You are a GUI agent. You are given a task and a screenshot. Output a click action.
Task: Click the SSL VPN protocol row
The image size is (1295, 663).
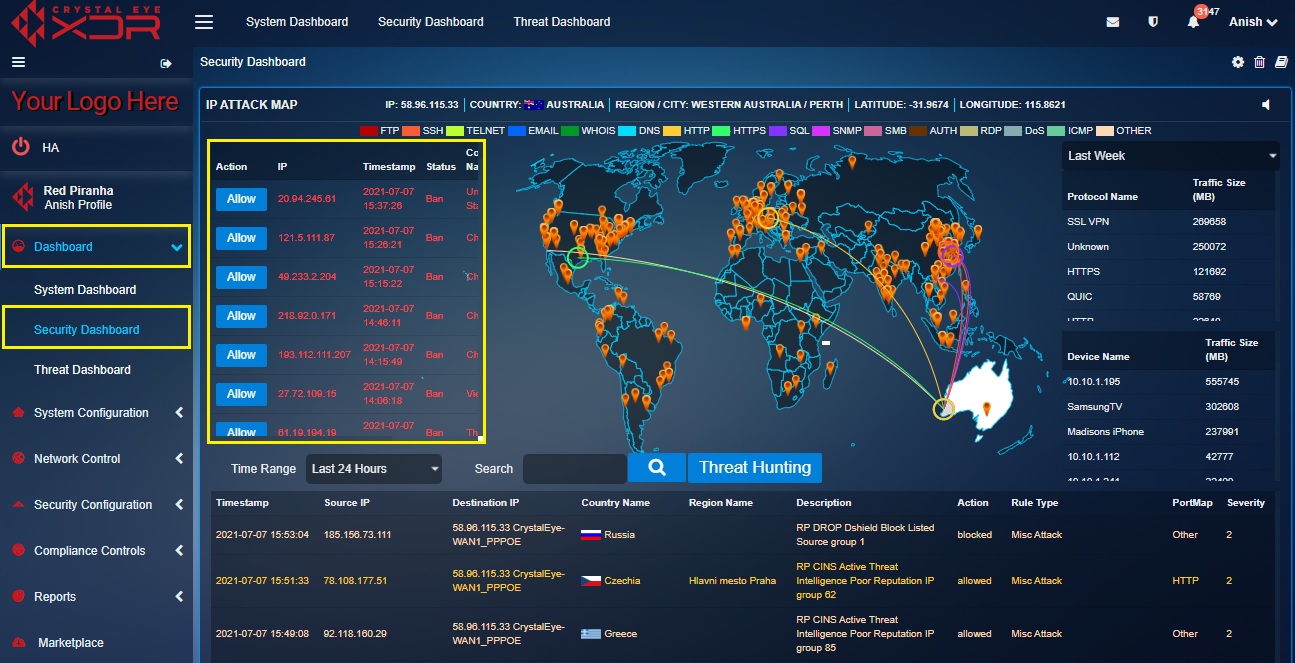click(x=1170, y=222)
